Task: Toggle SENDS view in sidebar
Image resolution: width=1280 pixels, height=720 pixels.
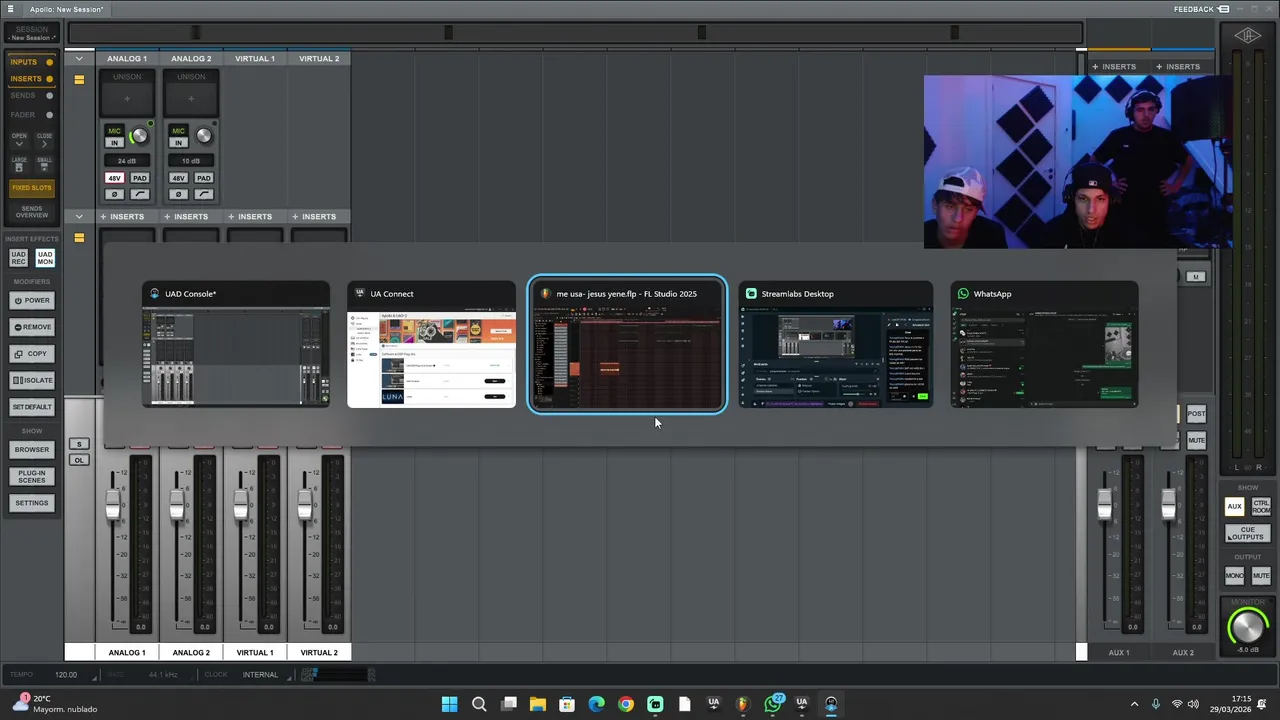Action: pyautogui.click(x=31, y=96)
